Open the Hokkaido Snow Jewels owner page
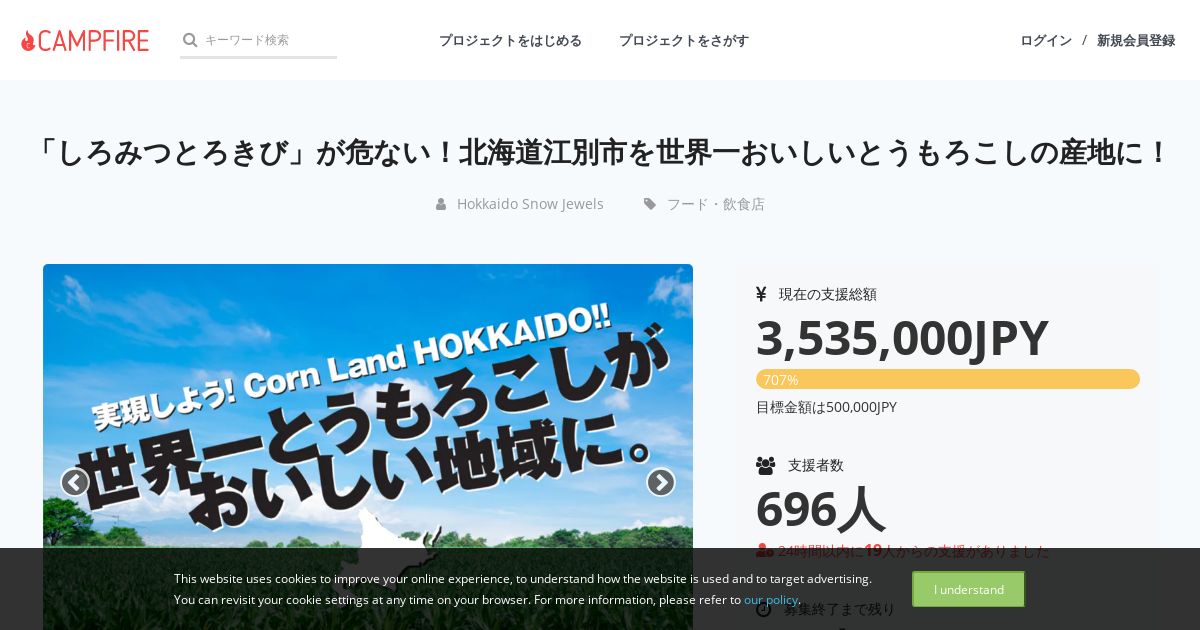Viewport: 1200px width, 630px height. (530, 204)
